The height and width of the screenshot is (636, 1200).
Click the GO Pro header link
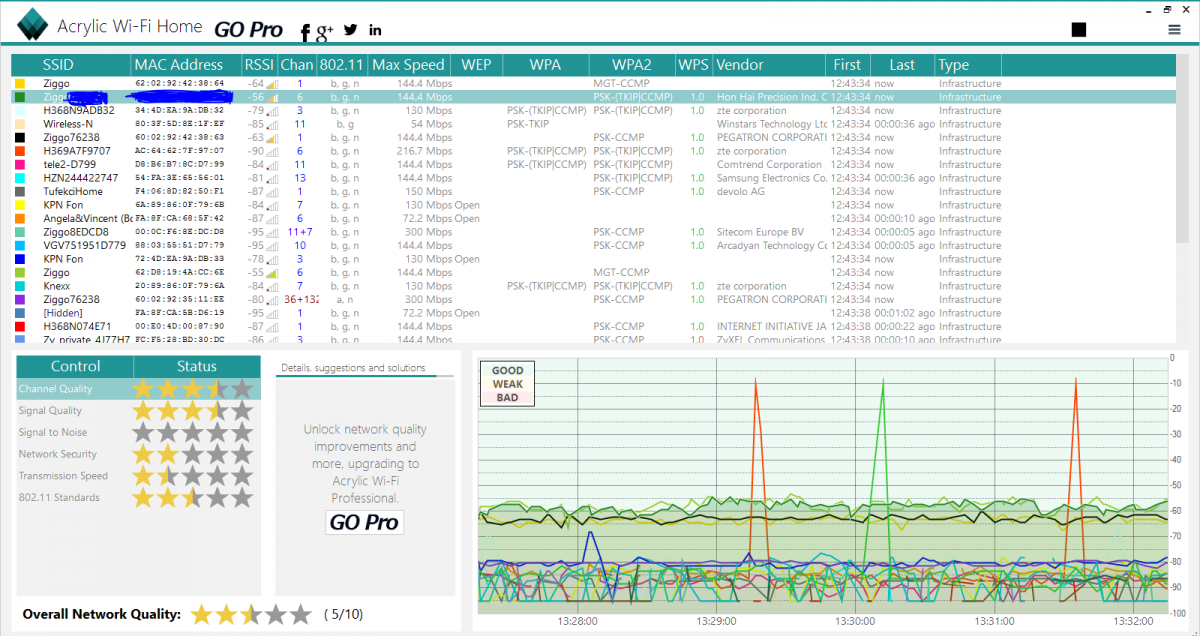click(x=248, y=30)
